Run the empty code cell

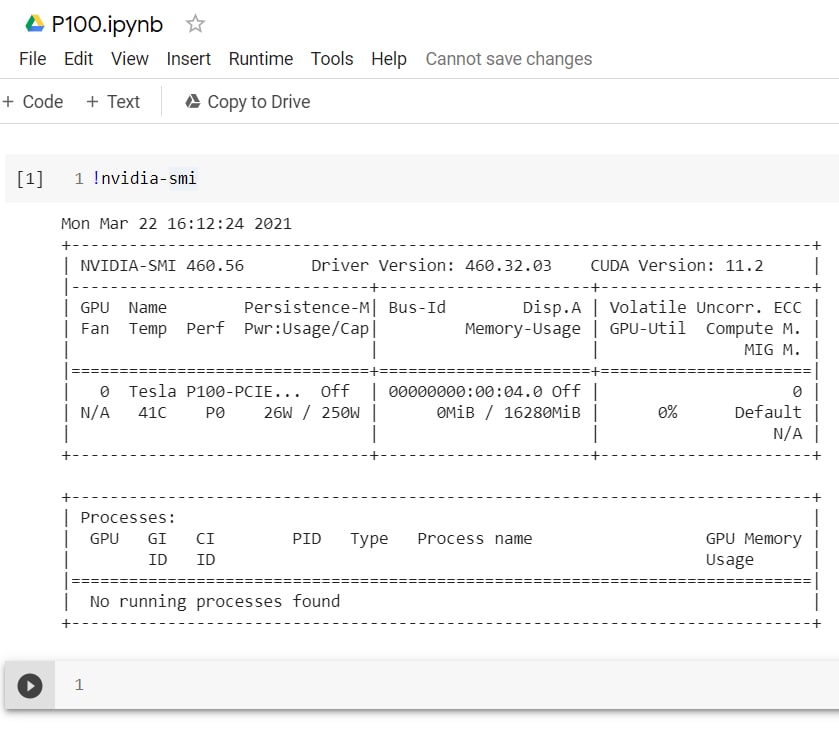click(30, 685)
